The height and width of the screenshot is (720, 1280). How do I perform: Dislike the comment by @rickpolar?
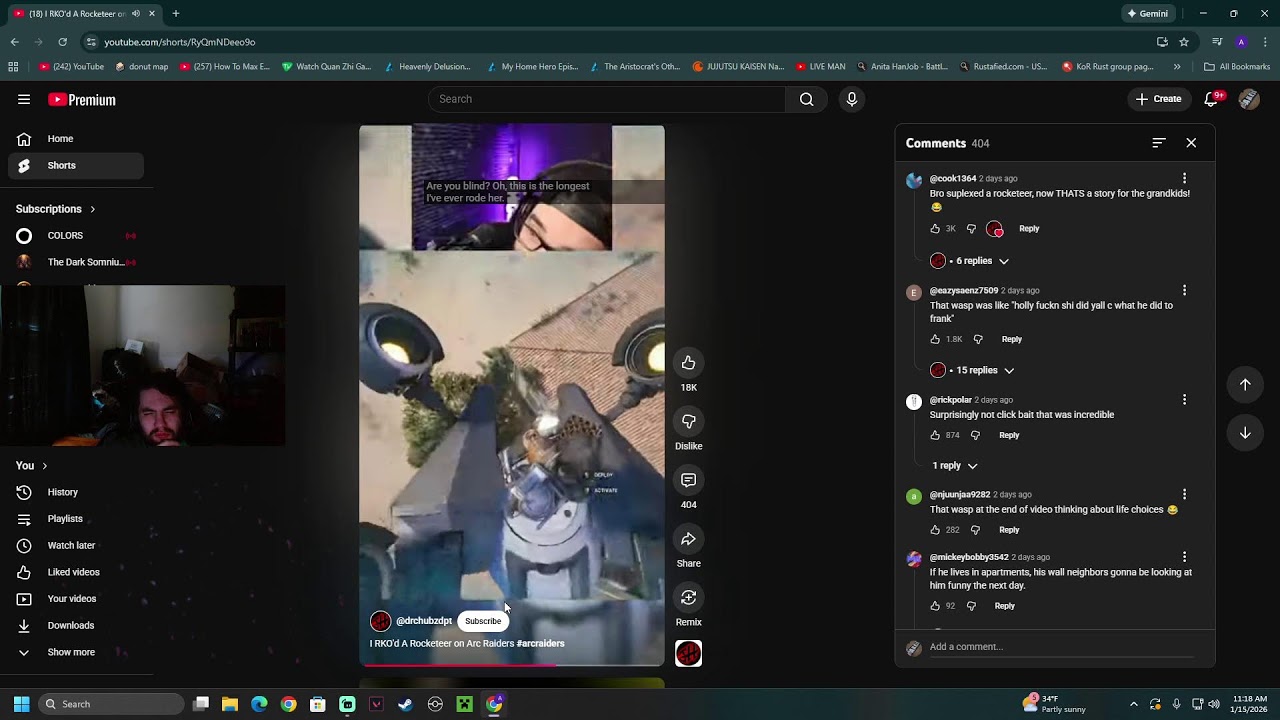coord(975,435)
